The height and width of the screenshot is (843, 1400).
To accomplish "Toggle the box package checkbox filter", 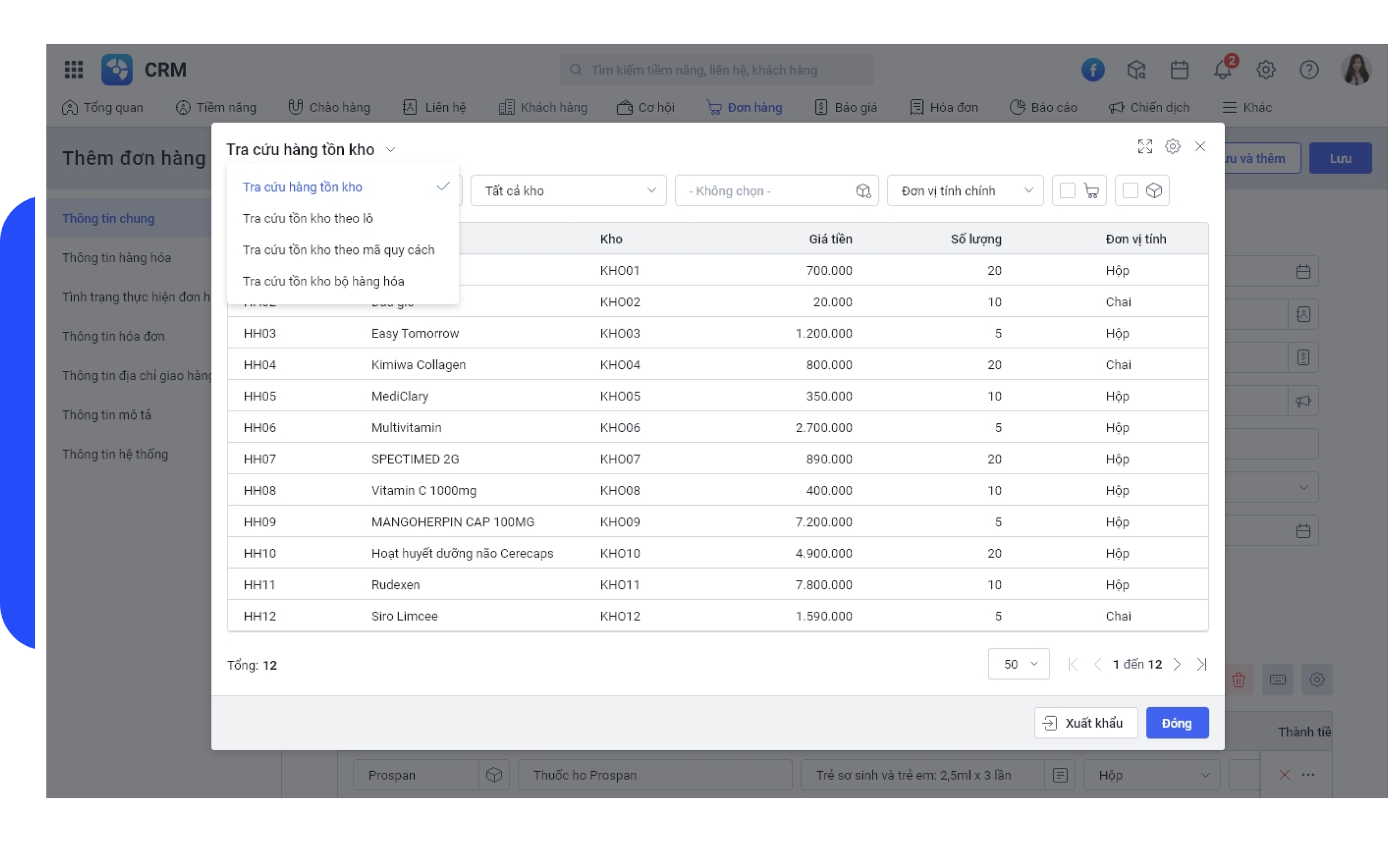I will click(1130, 191).
